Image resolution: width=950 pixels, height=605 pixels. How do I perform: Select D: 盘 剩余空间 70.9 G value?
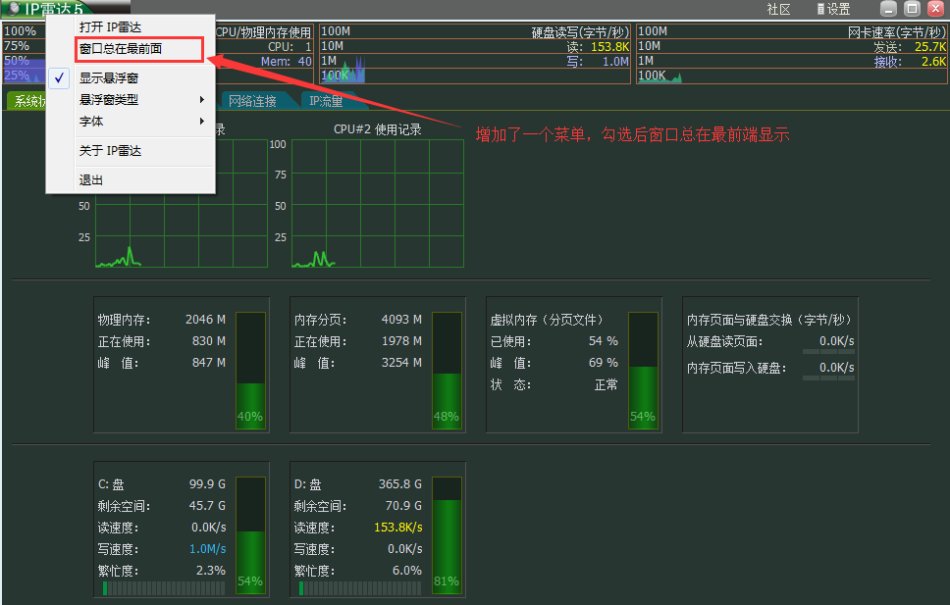tap(404, 505)
